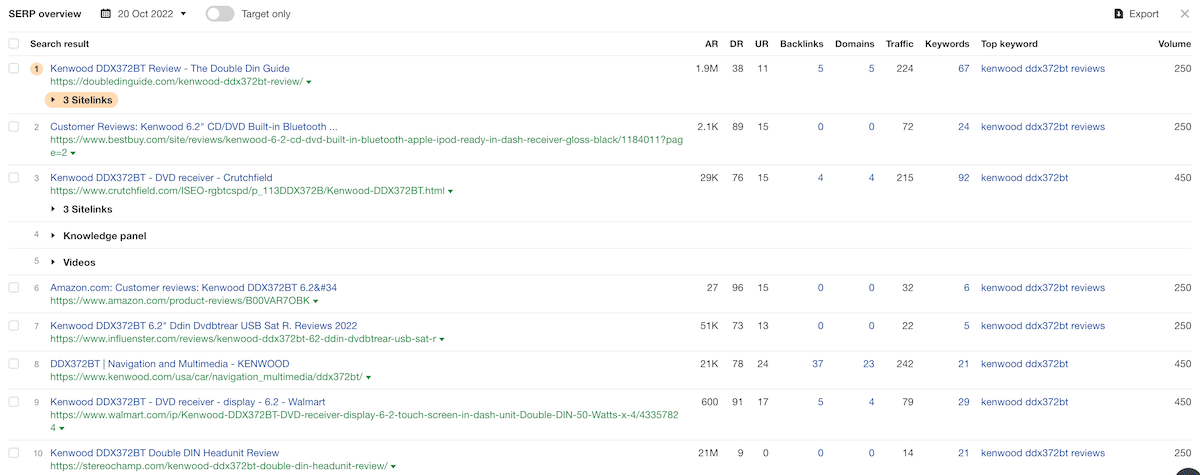Open the 29 keywords count for Walmart
Image resolution: width=1200 pixels, height=475 pixels.
coord(963,402)
